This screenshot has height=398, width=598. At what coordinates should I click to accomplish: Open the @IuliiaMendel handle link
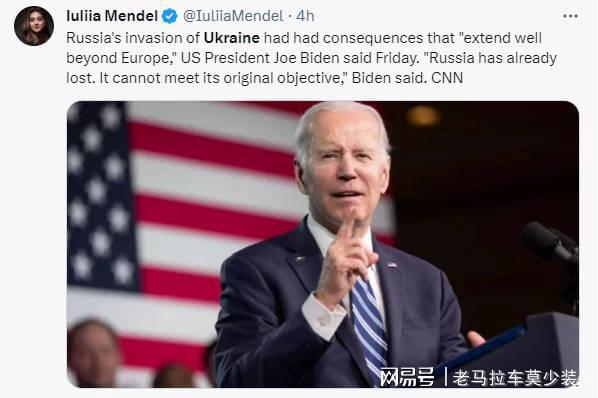coord(233,16)
